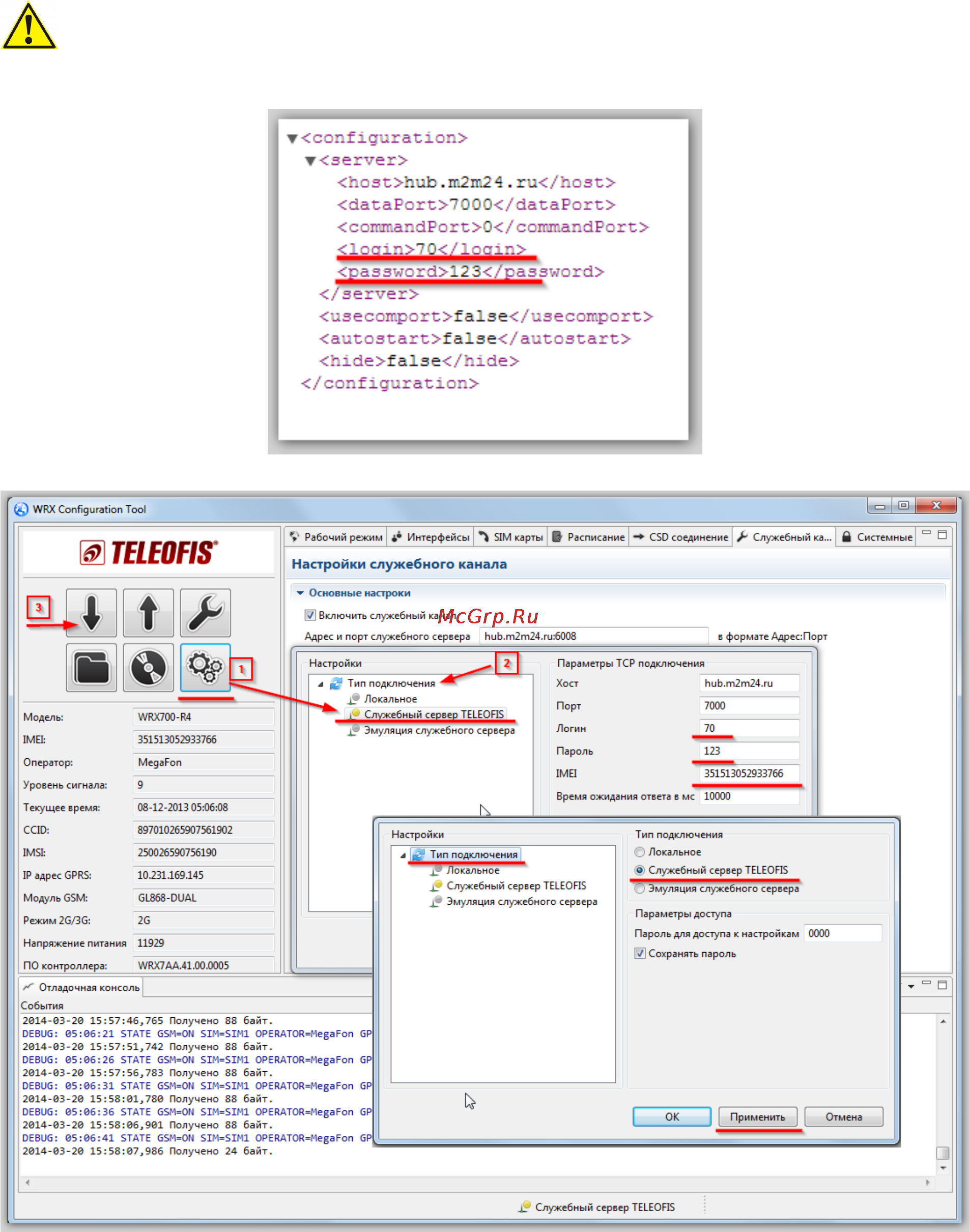Open the CSD соединение tab
The image size is (970, 1232).
click(680, 537)
